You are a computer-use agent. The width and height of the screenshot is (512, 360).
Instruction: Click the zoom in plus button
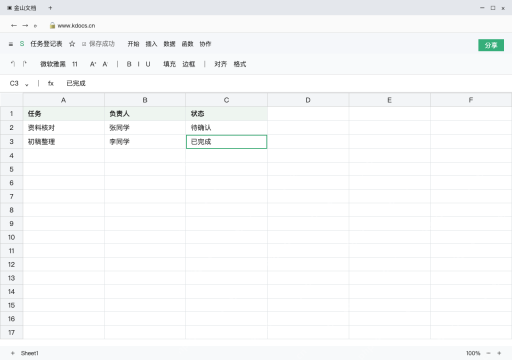[499, 353]
